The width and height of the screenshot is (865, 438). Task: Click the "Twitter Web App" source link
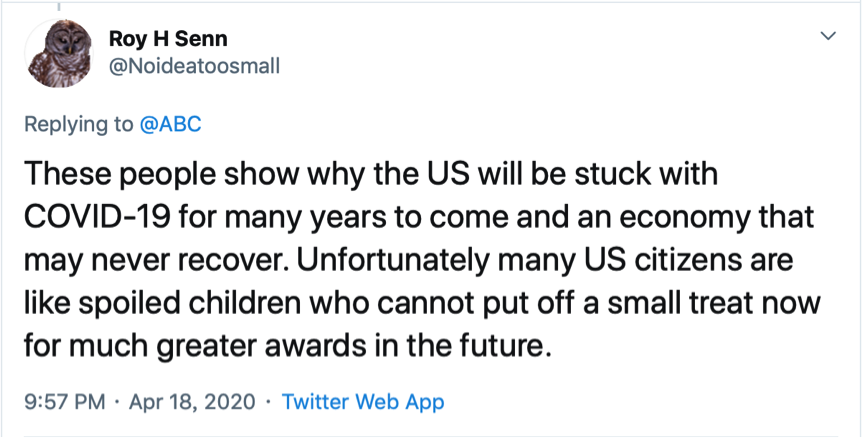click(363, 402)
